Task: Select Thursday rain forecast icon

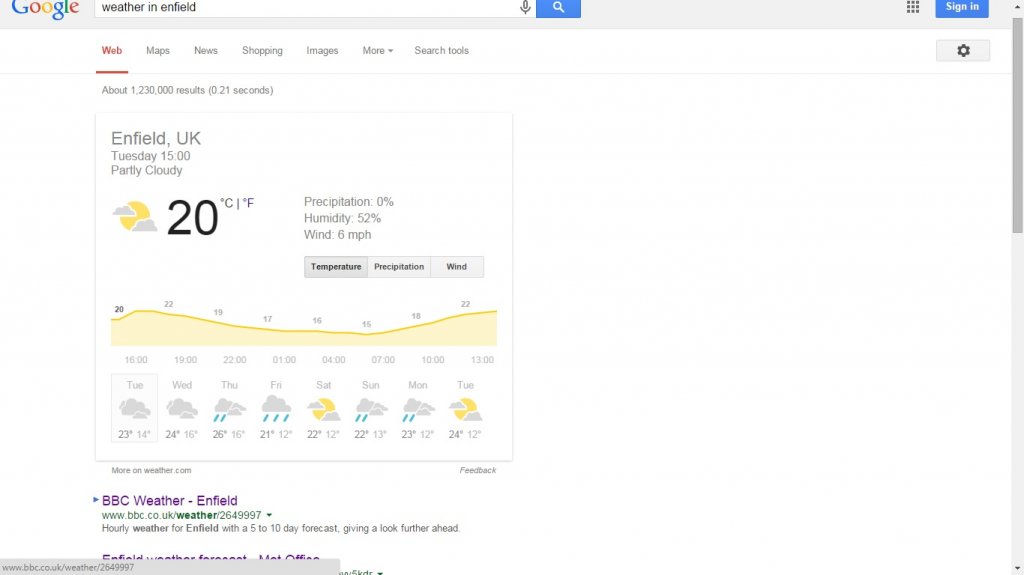Action: click(229, 409)
